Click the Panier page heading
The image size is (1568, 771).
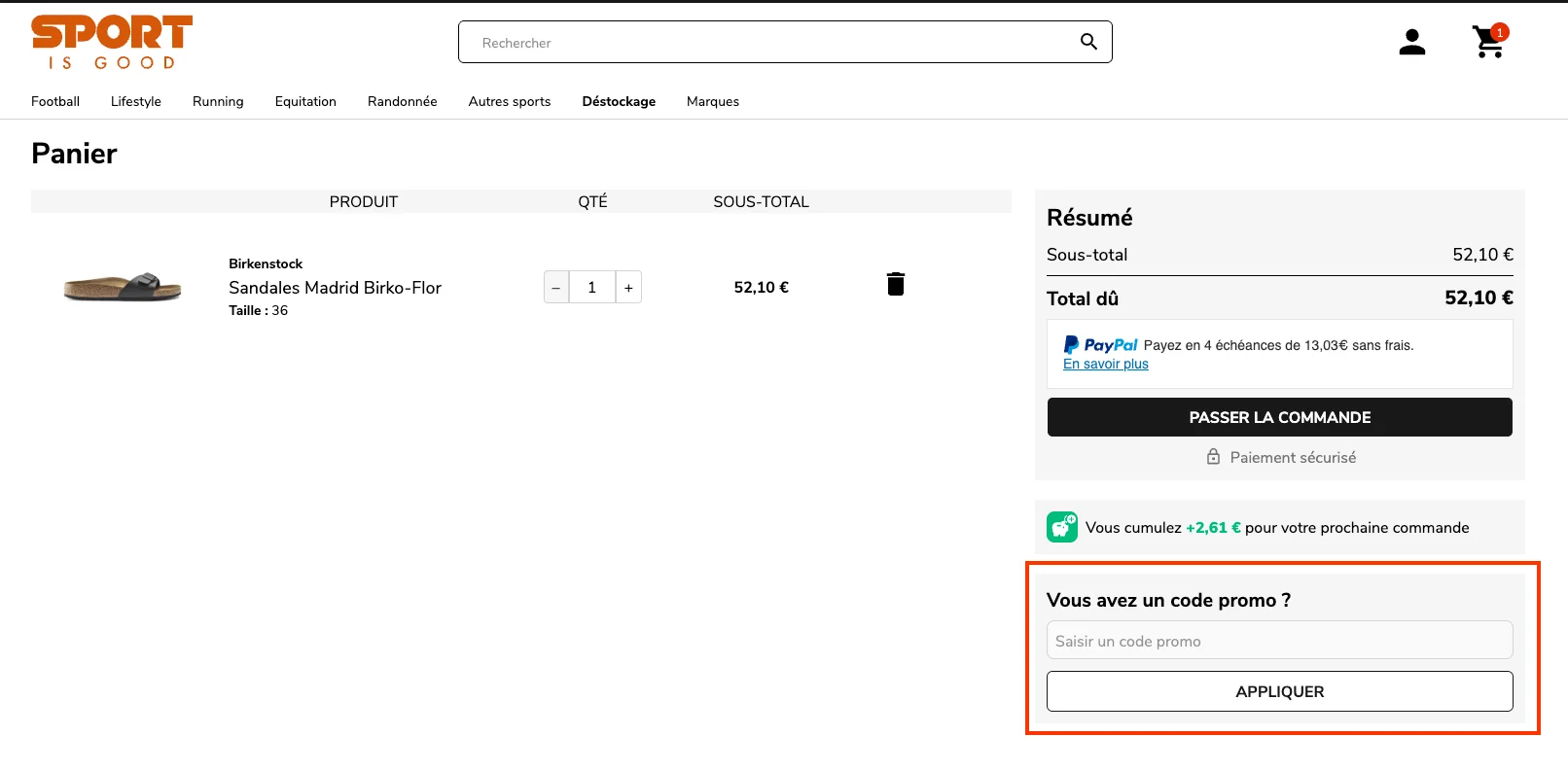coord(74,154)
